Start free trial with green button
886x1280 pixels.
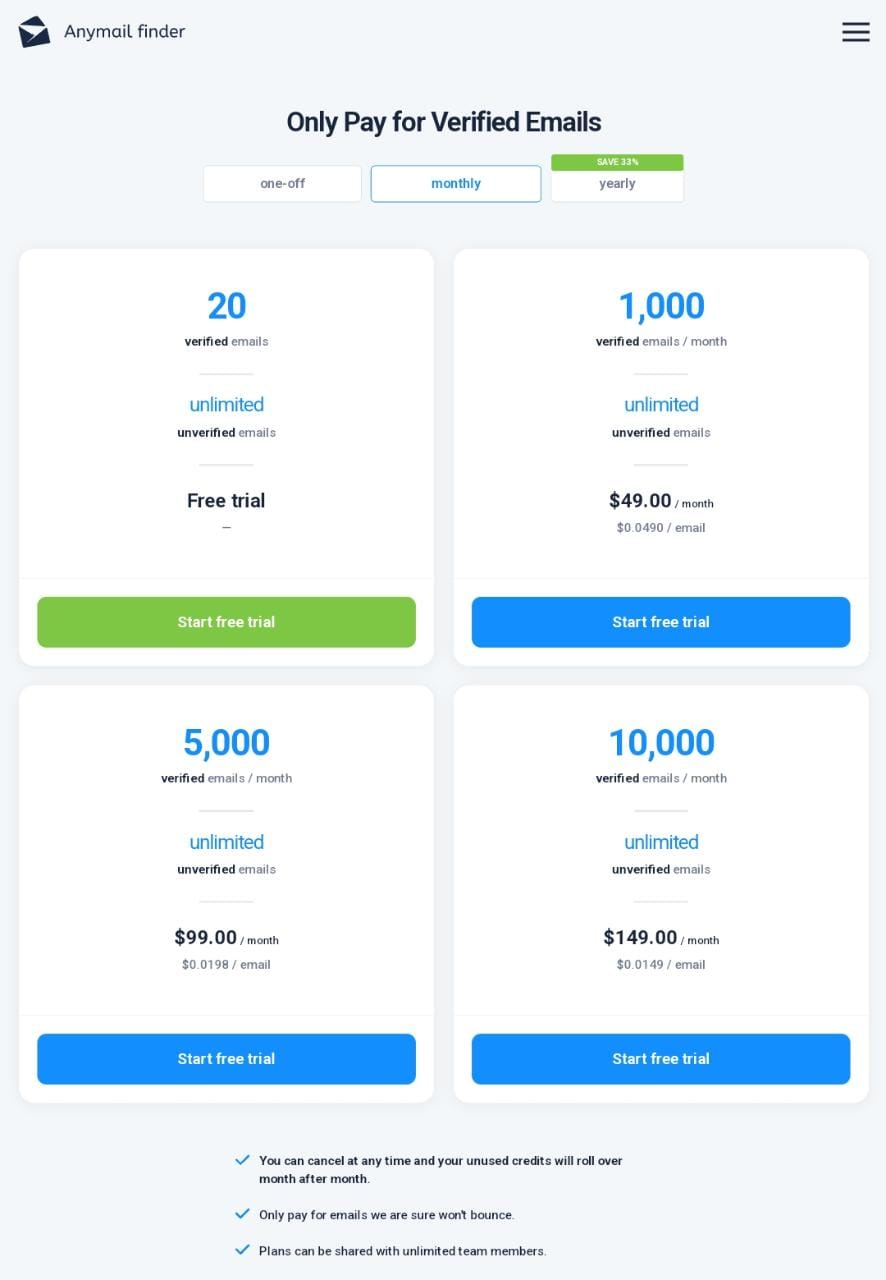click(226, 622)
